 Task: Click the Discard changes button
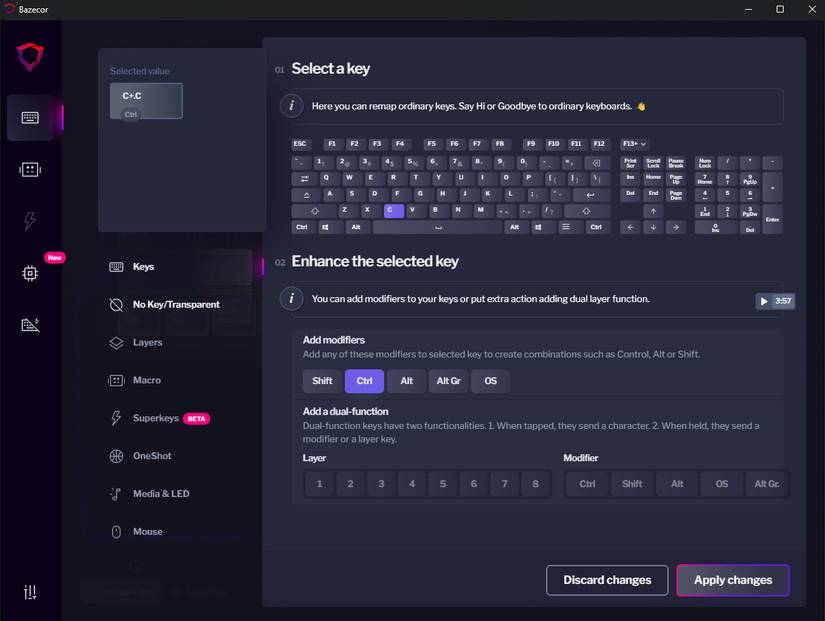[606, 580]
